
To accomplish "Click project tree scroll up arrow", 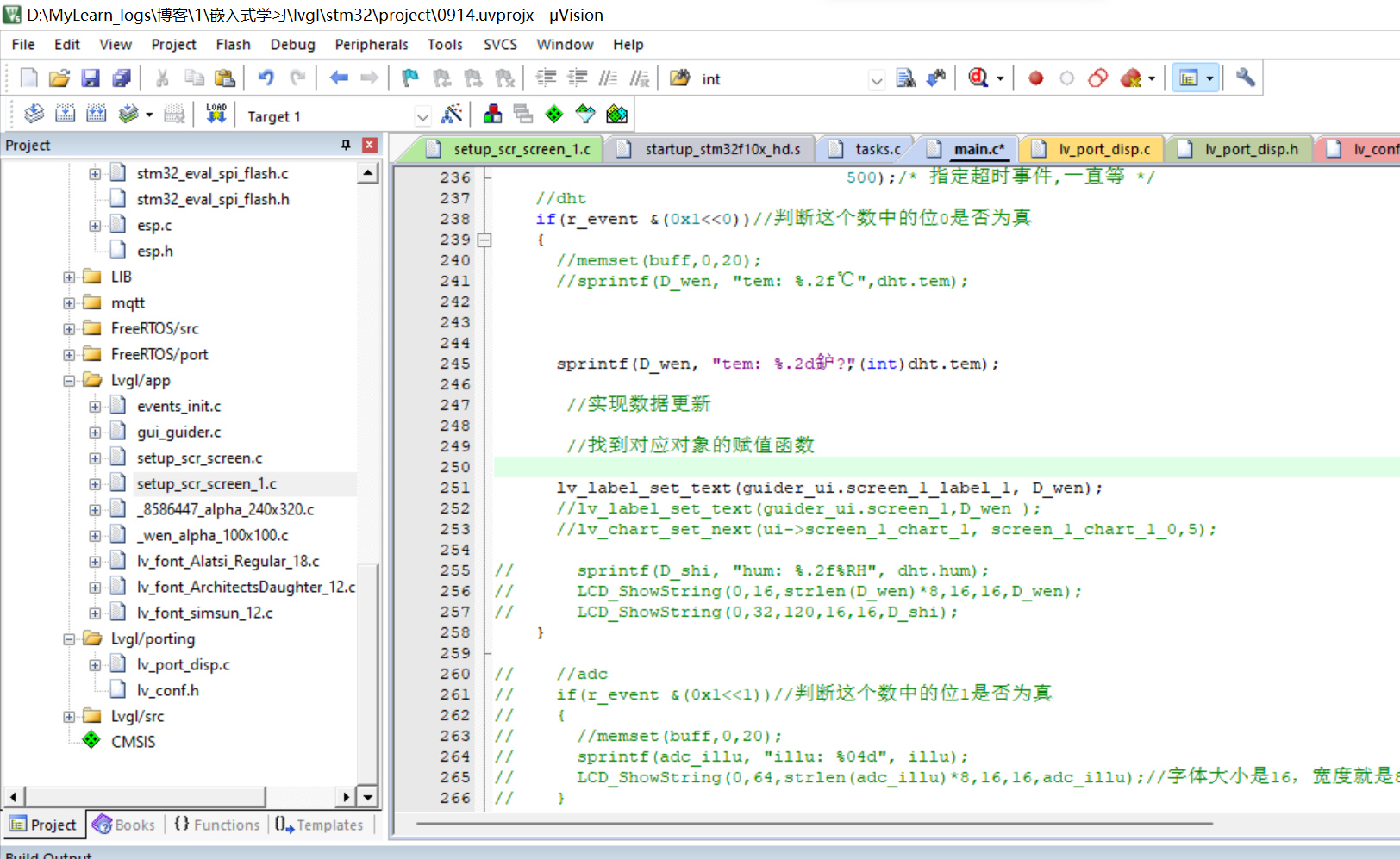I will (368, 173).
